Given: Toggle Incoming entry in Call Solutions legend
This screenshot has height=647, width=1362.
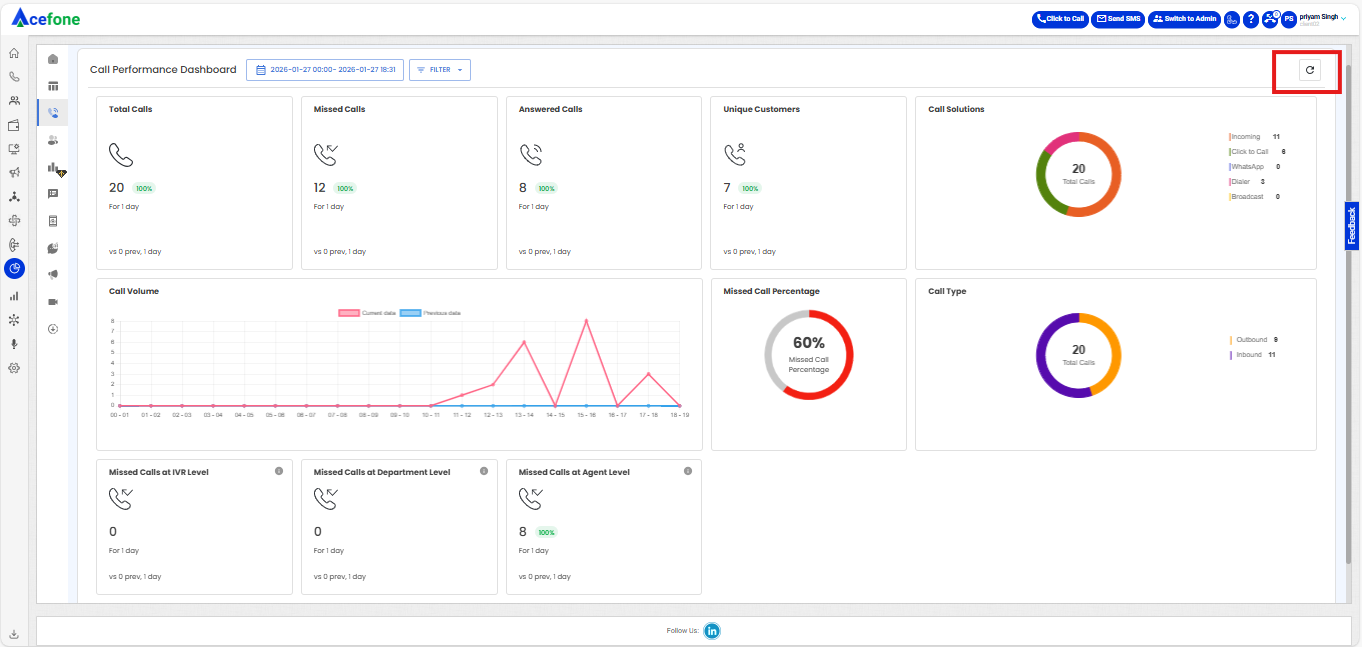Looking at the screenshot, I should click(1245, 136).
